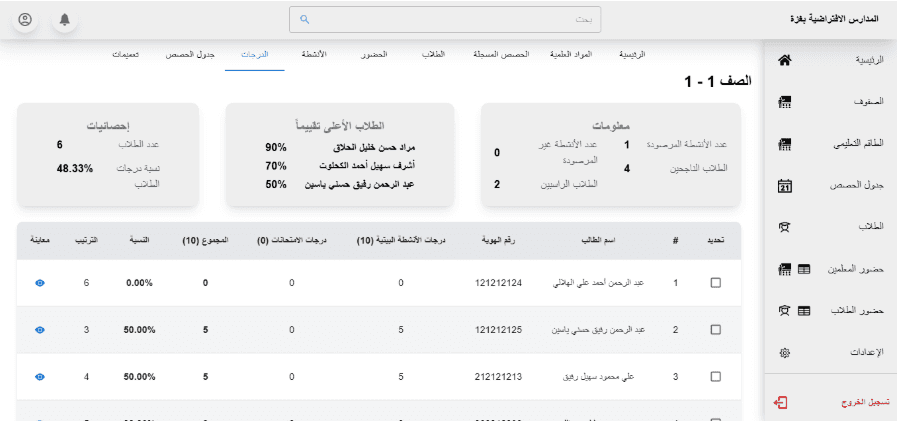
Task: Click the 48.33% statistics value
Action: (x=75, y=169)
